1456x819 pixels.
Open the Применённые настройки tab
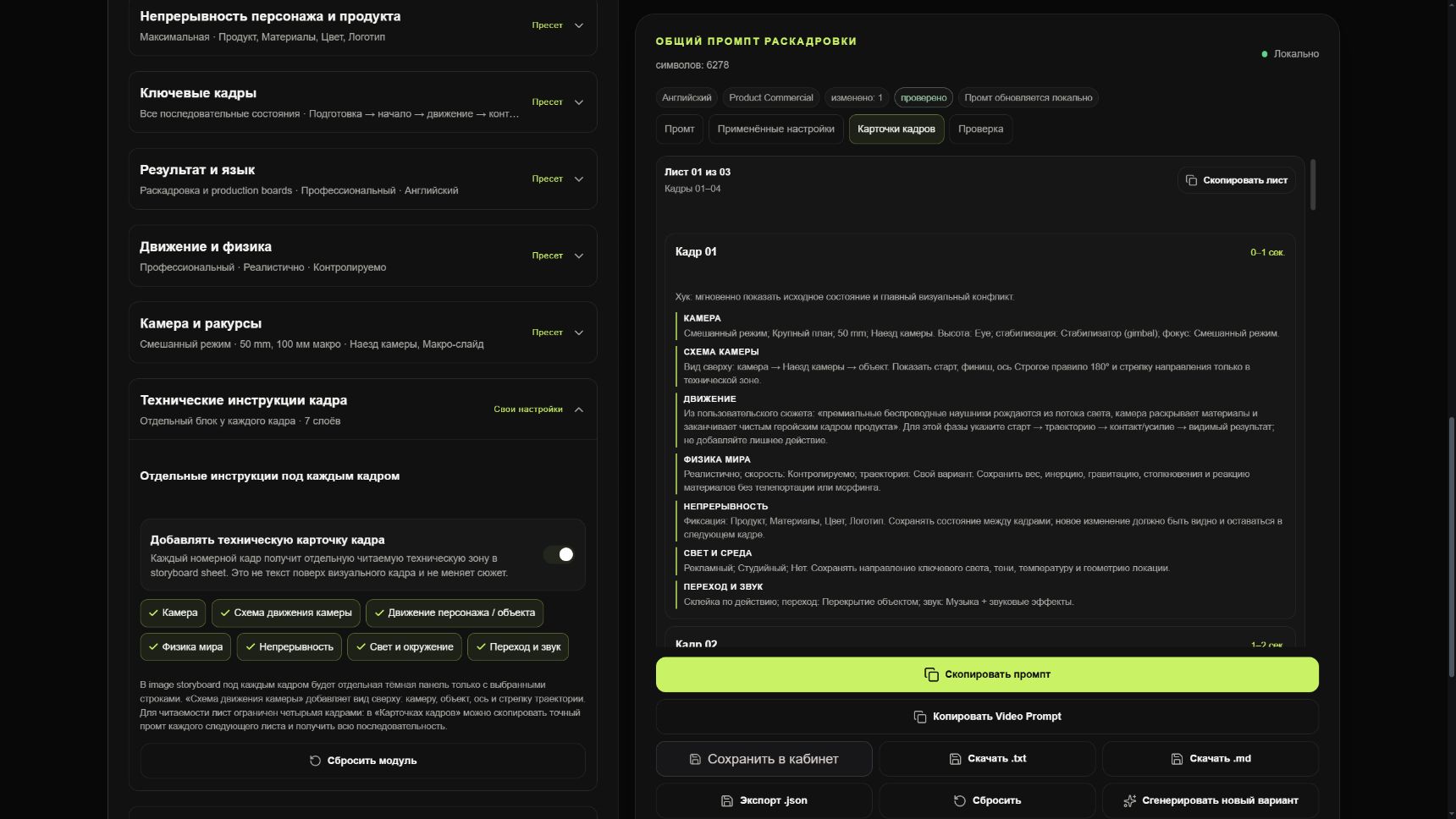pos(776,129)
